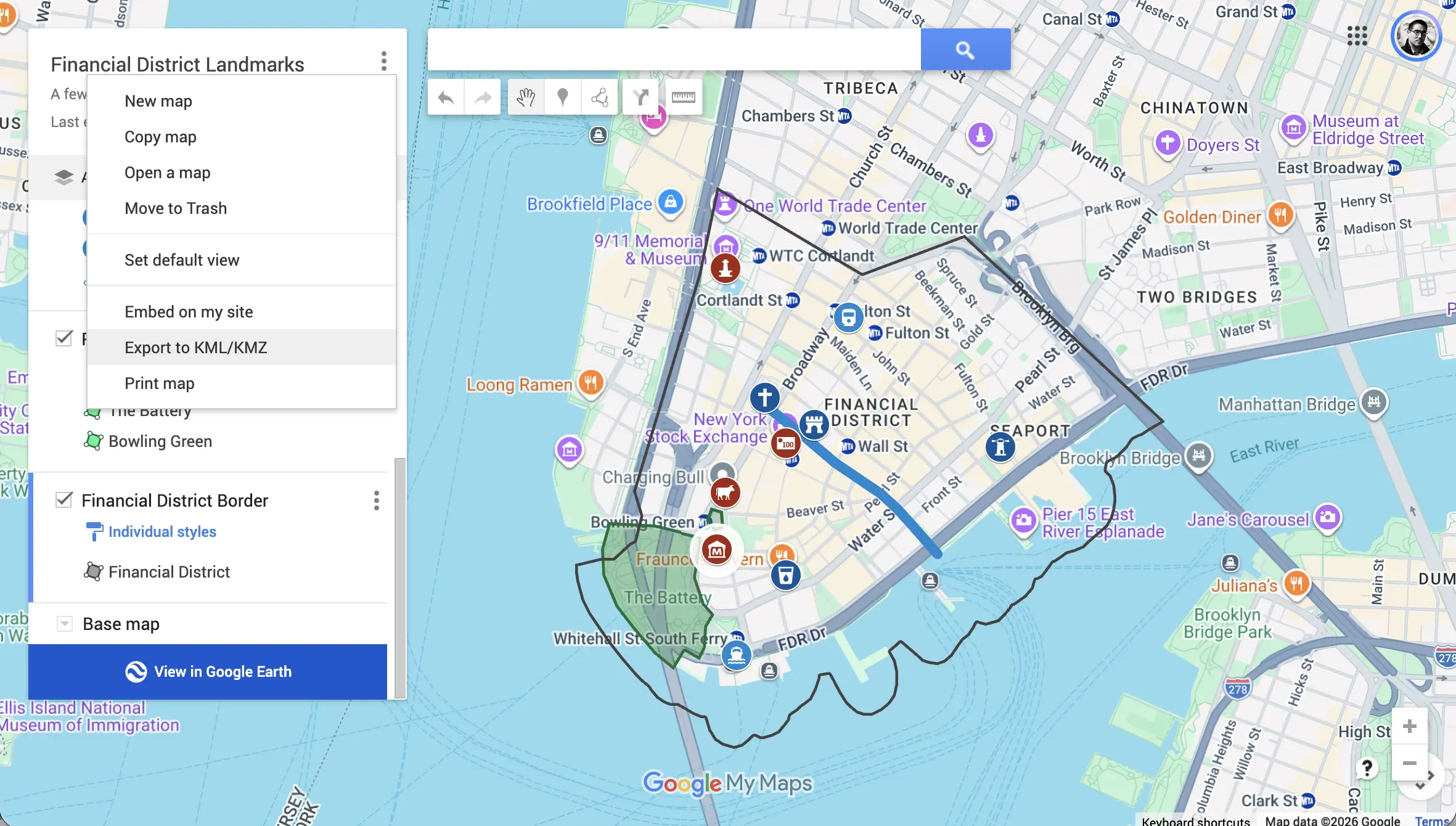The height and width of the screenshot is (826, 1456).
Task: Open the Individual styles link
Action: pyautogui.click(x=162, y=531)
